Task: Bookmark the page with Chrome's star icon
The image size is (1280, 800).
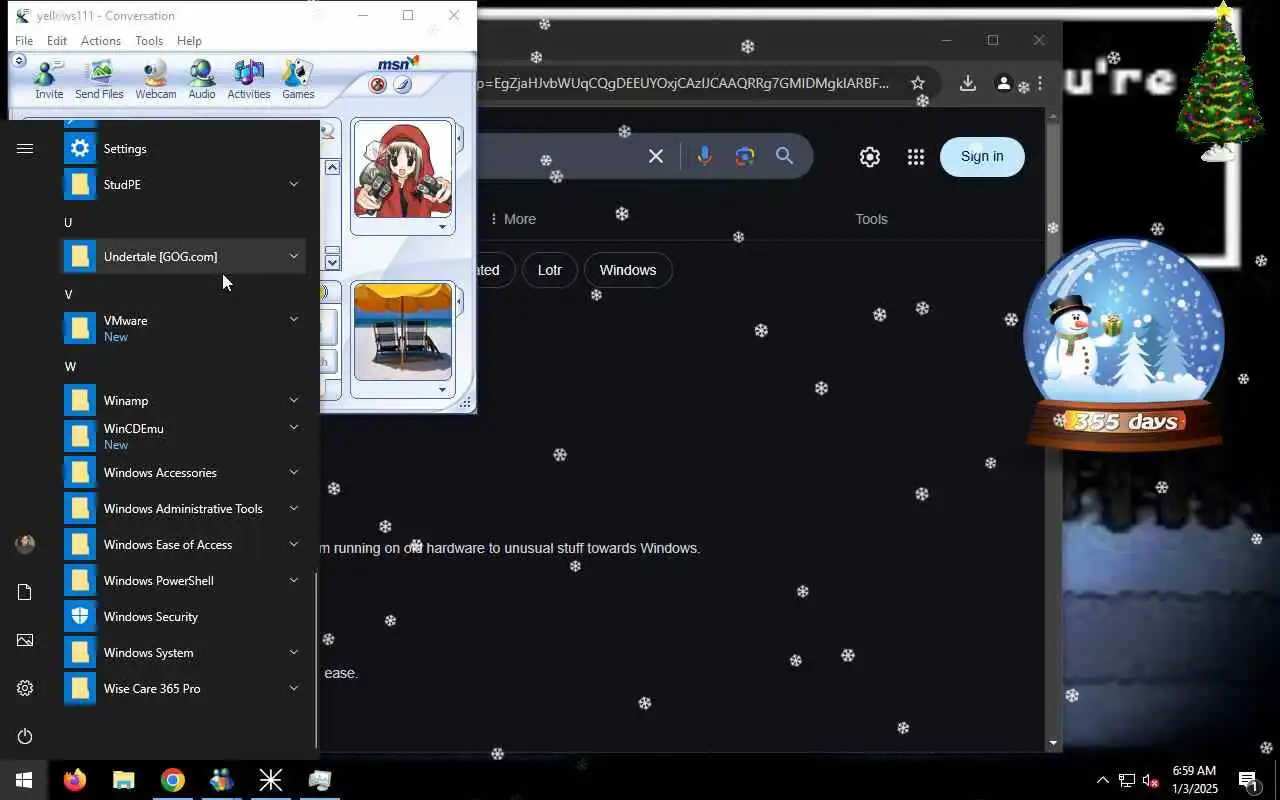Action: [x=918, y=84]
